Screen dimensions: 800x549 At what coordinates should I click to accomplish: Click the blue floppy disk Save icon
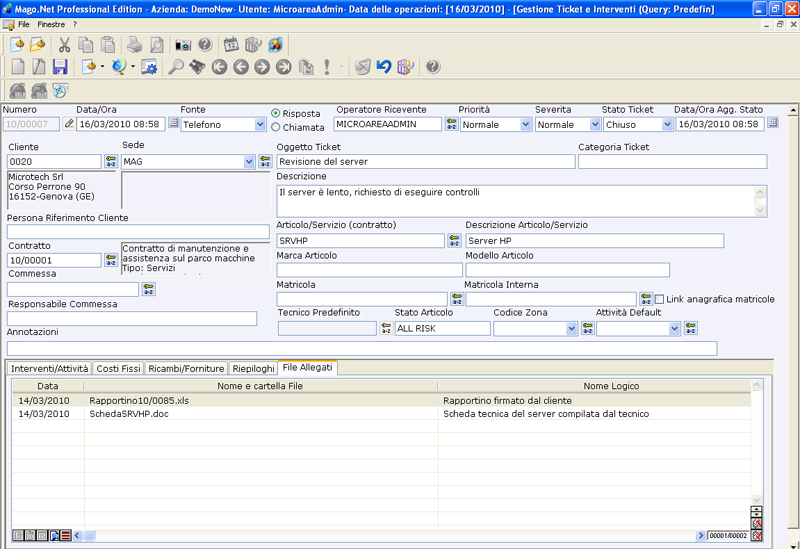[60, 67]
